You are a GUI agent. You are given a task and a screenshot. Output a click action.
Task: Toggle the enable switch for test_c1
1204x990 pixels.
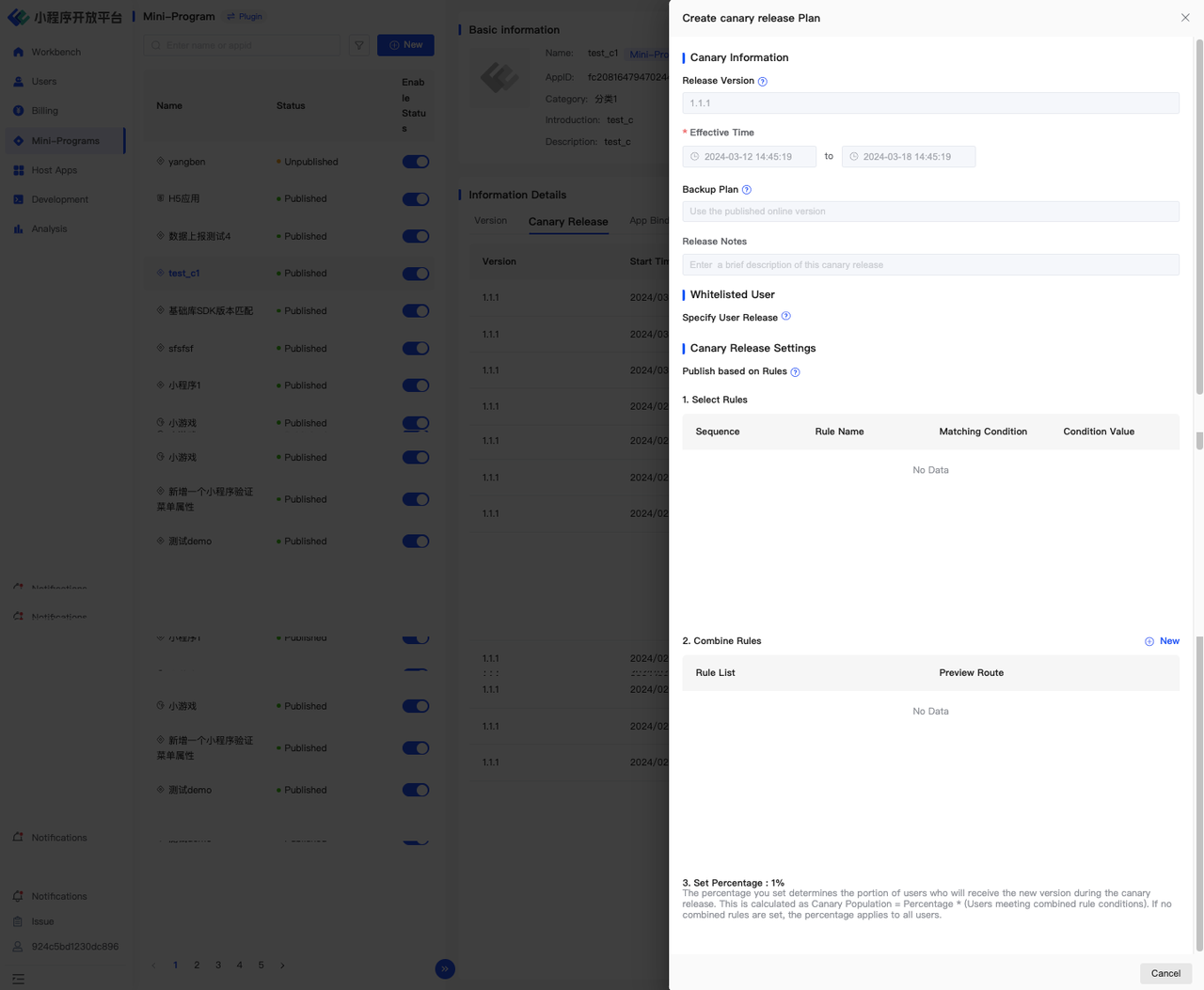pyautogui.click(x=415, y=274)
